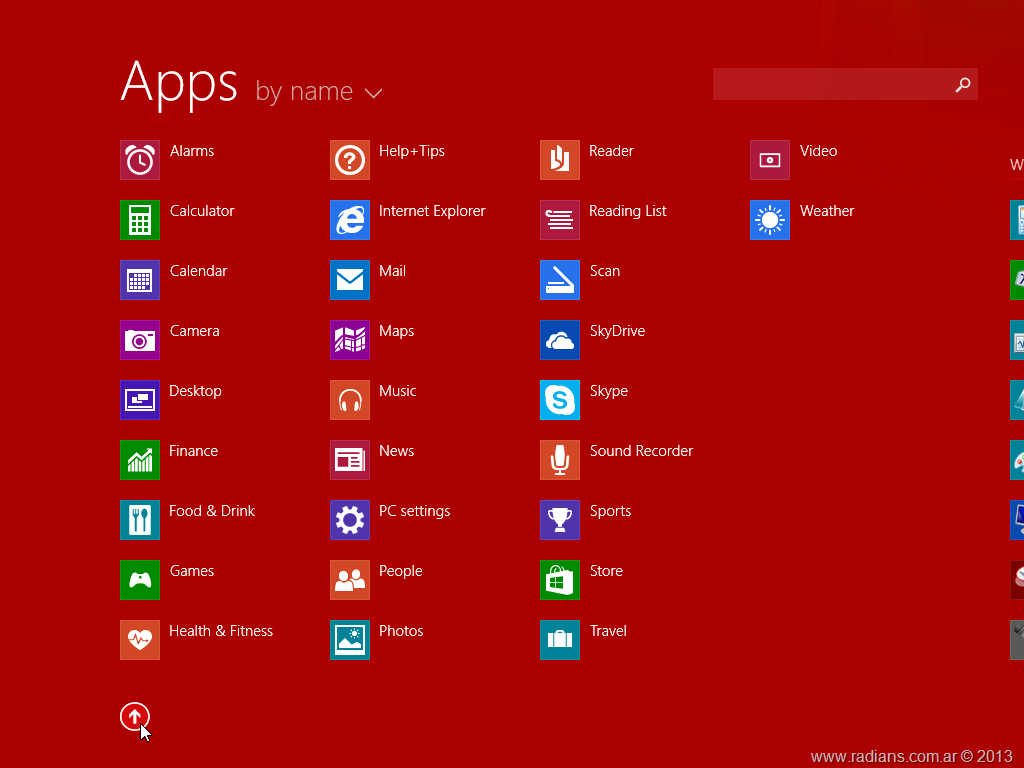The width and height of the screenshot is (1024, 768).
Task: Click the up arrow to return to Start
Action: tap(135, 716)
